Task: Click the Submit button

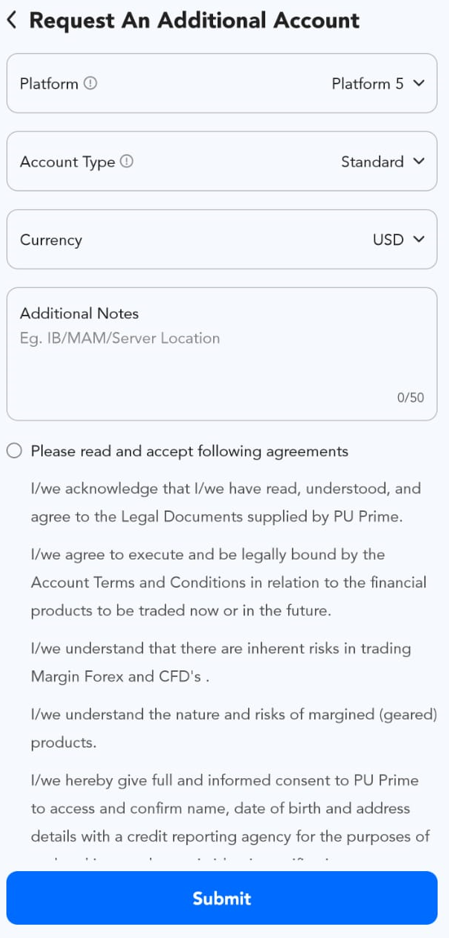Action: [222, 898]
